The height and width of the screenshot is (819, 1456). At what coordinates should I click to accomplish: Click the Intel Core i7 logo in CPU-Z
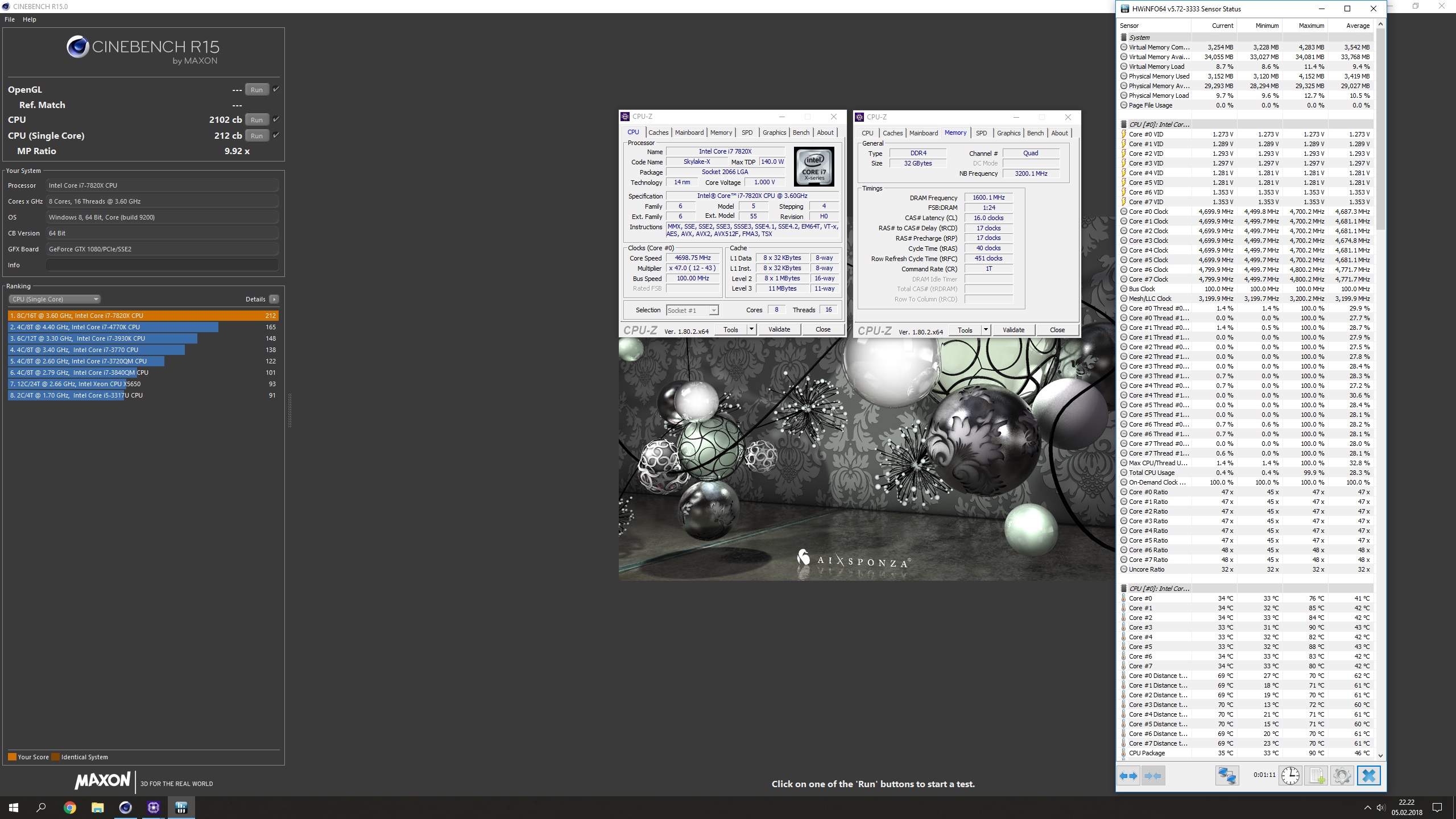(x=814, y=167)
